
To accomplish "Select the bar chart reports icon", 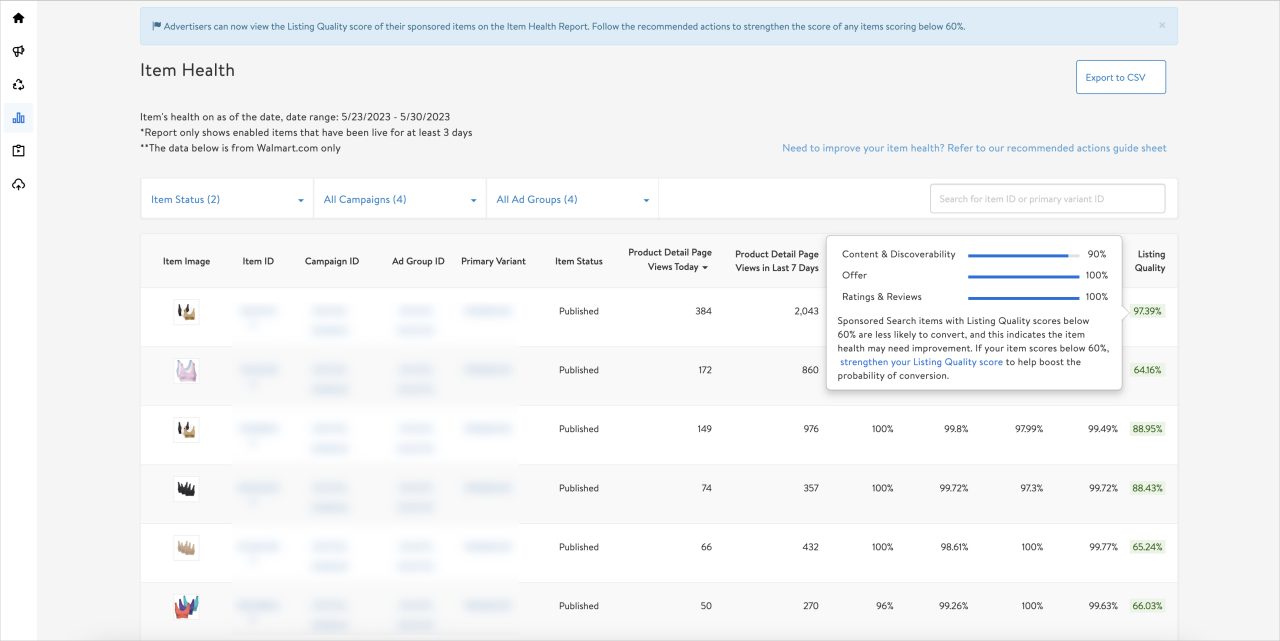I will [18, 118].
